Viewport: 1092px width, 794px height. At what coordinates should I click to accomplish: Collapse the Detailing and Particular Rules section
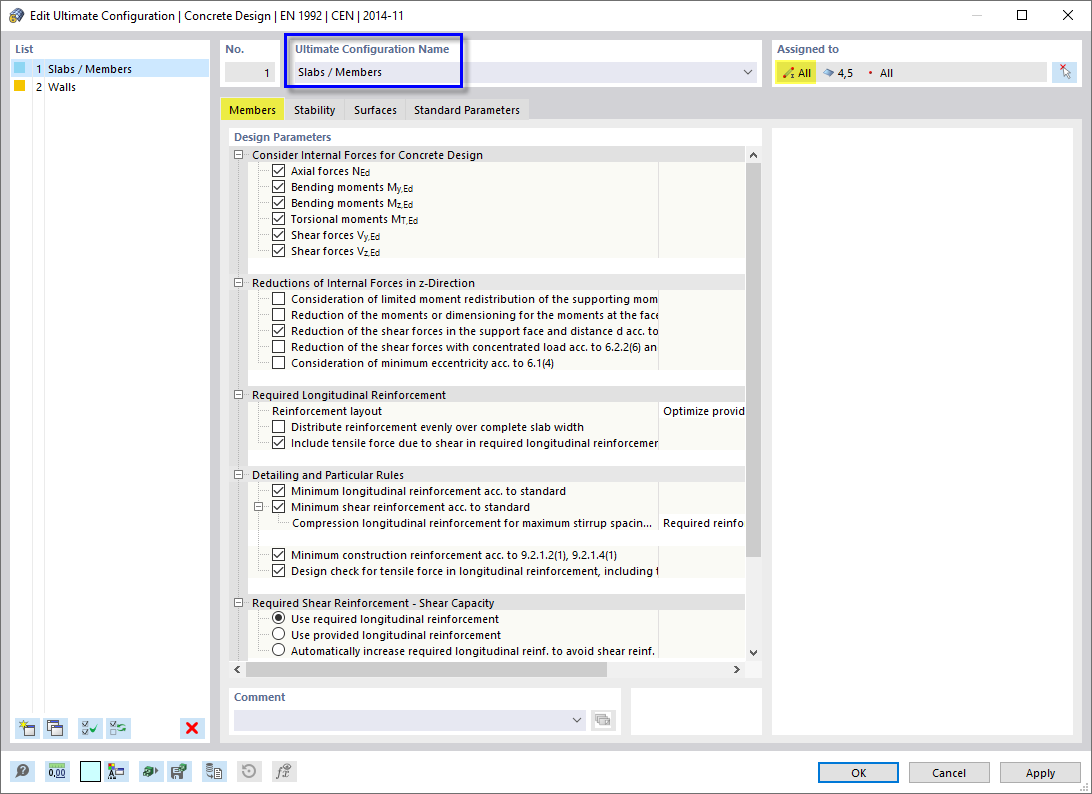click(237, 474)
